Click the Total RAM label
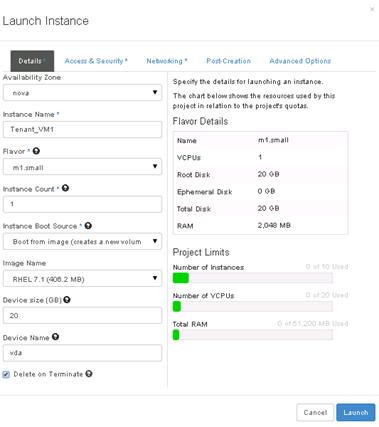The width and height of the screenshot is (379, 427). [190, 324]
